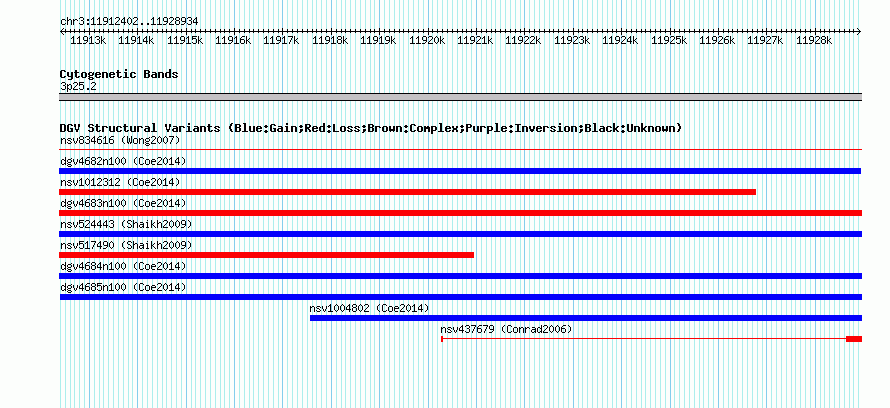Click the blue nsv1004802 gain bar
Screen dimensions: 890x408
(x=586, y=318)
